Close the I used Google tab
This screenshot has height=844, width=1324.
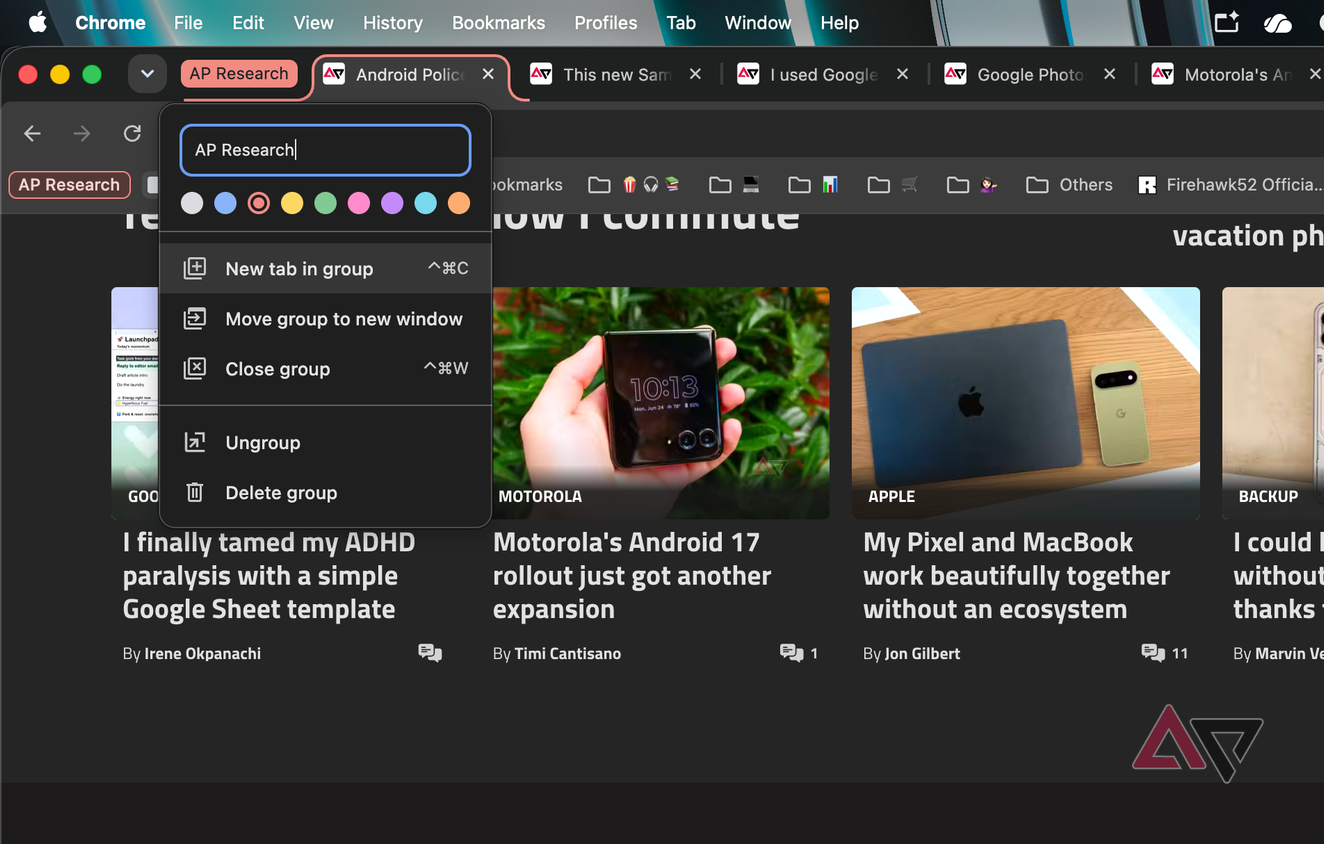click(x=902, y=74)
